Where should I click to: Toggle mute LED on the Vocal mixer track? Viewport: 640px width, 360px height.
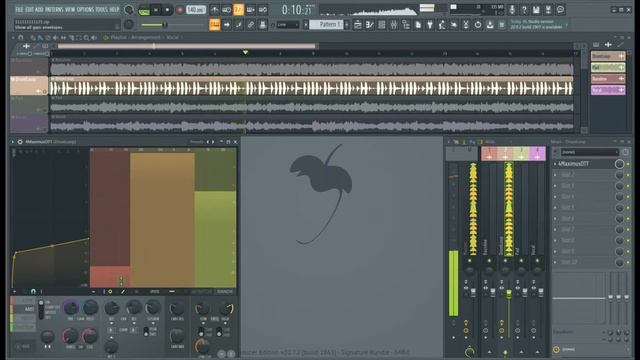pyautogui.click(x=537, y=260)
